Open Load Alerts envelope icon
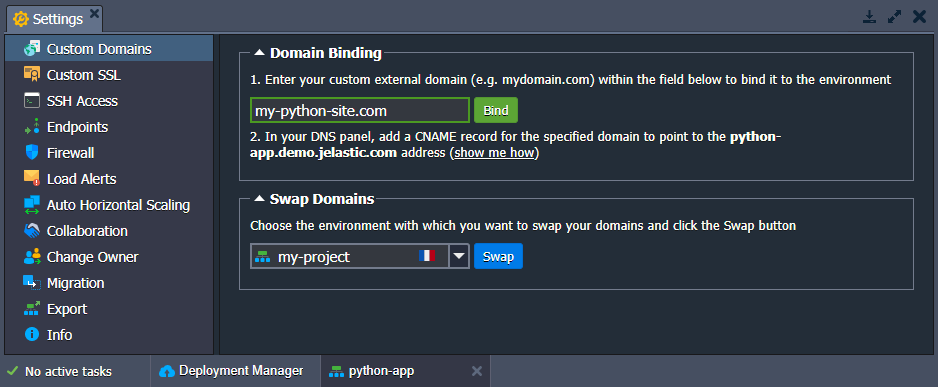 coord(32,179)
